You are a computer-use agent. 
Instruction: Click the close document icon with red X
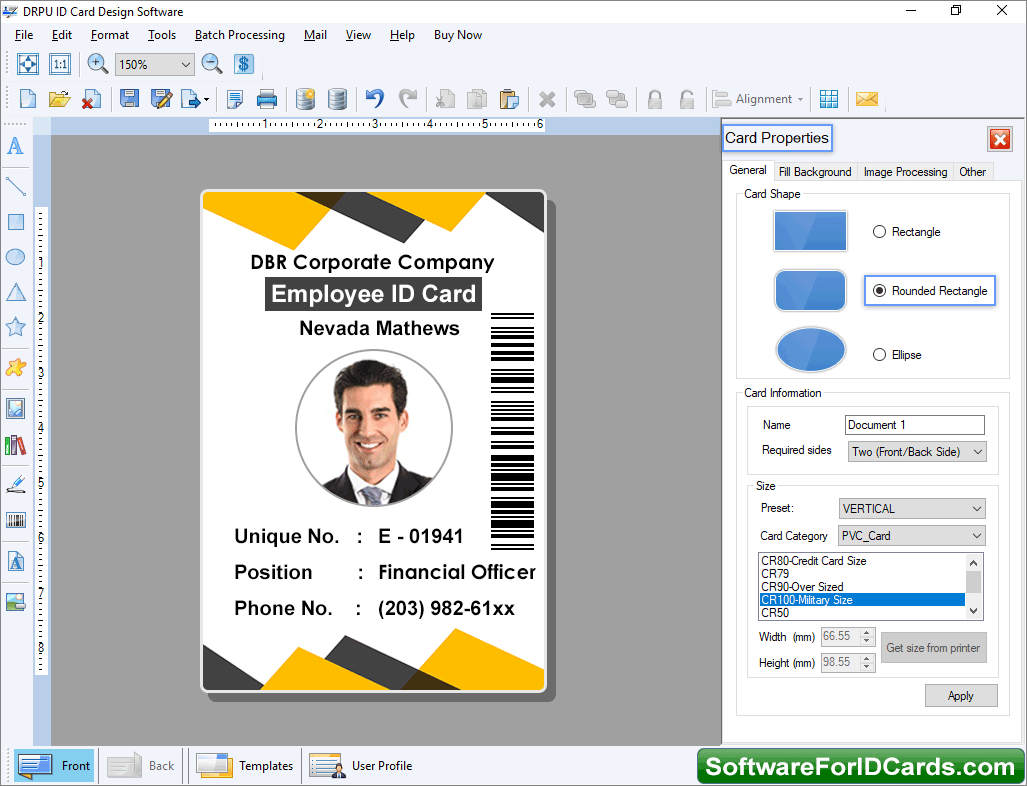(x=91, y=99)
